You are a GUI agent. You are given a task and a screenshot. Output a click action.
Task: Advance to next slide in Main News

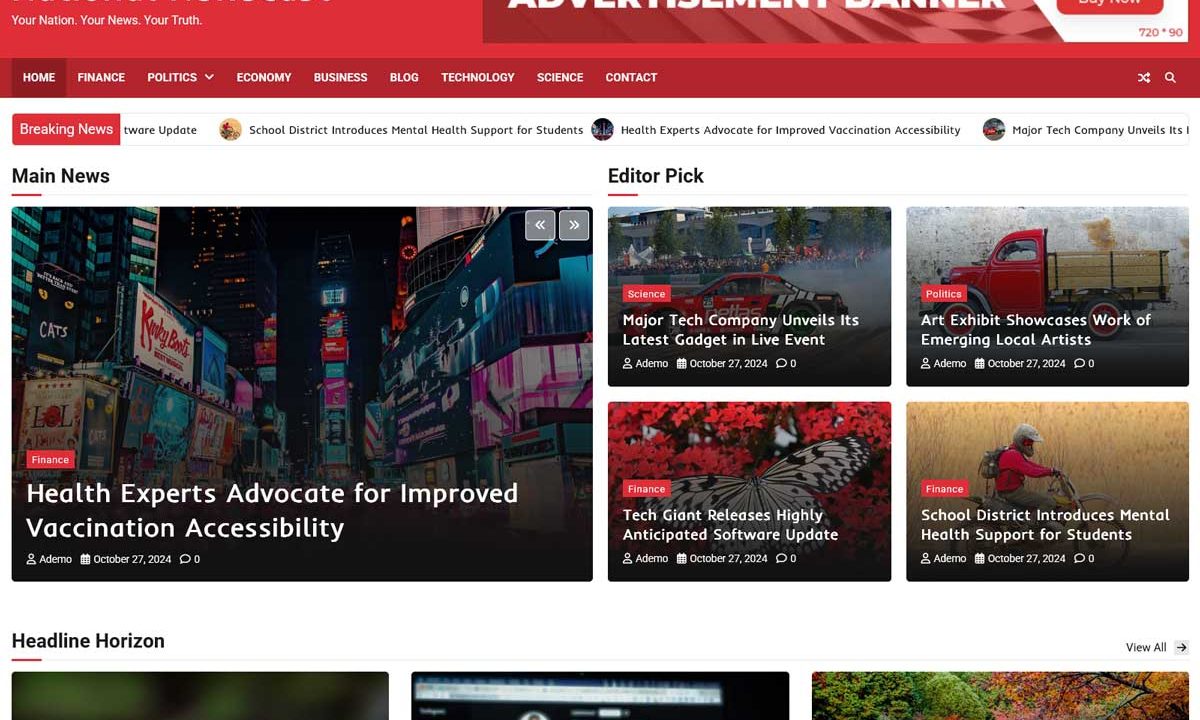(x=574, y=225)
